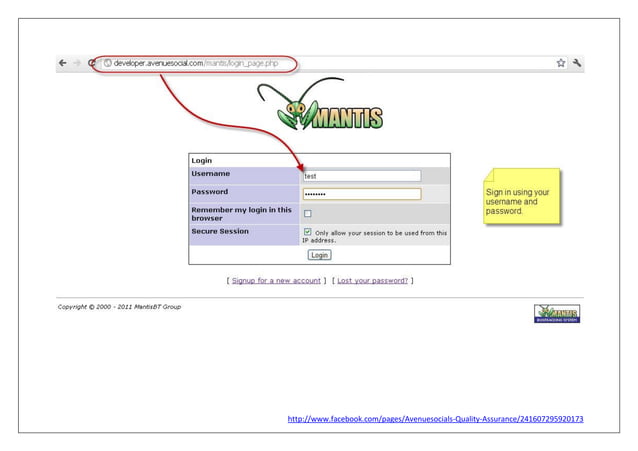Click the Remember my login in this browser label
638x451 pixels.
click(x=241, y=214)
